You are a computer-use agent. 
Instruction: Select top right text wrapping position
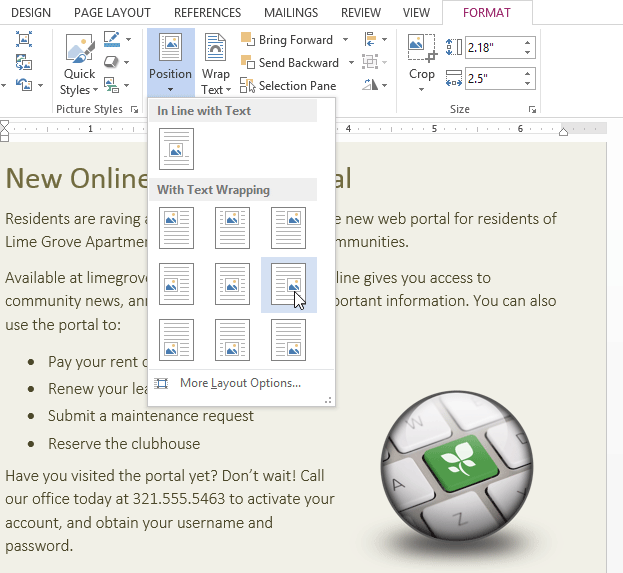tap(288, 228)
